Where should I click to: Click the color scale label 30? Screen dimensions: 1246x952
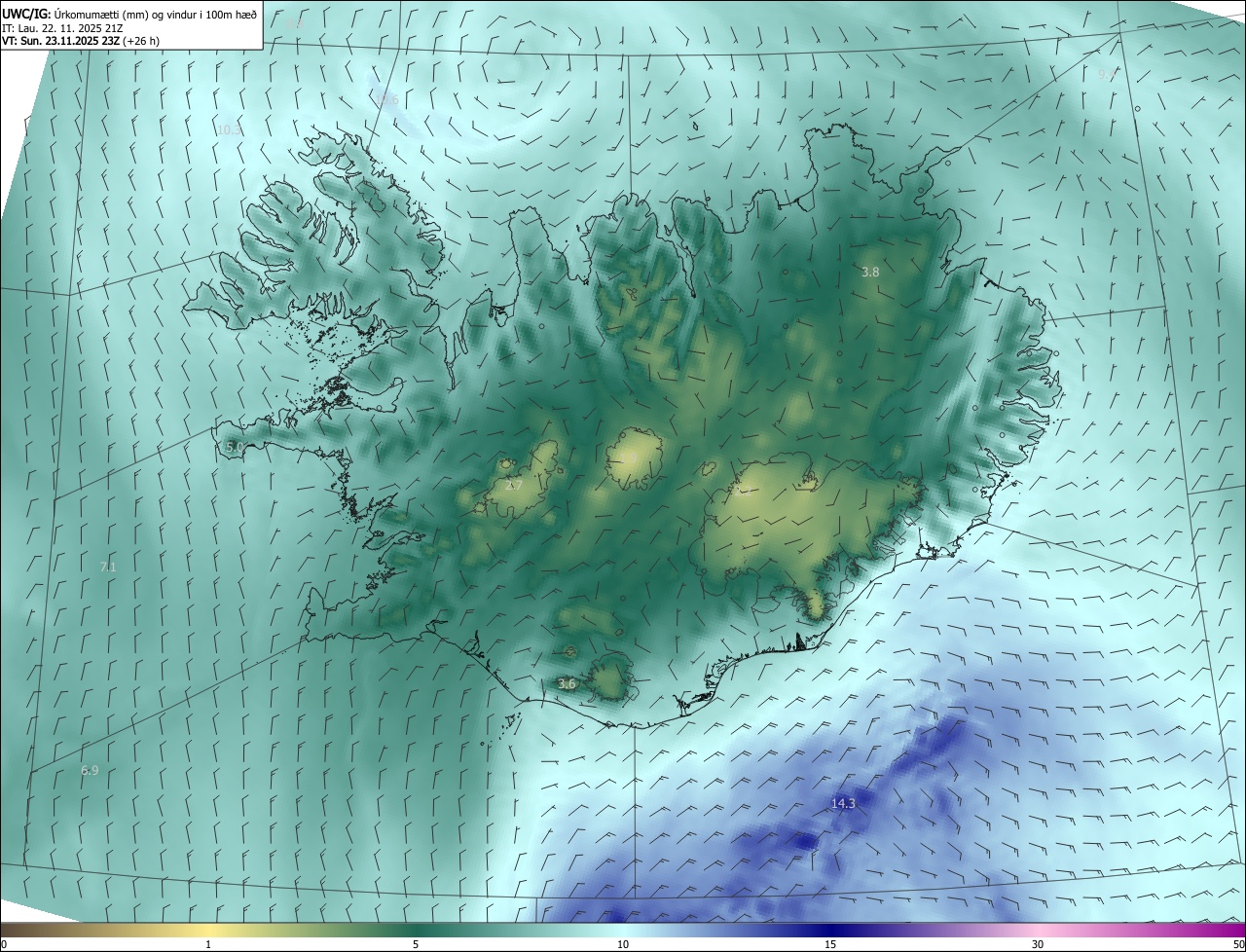point(1038,944)
